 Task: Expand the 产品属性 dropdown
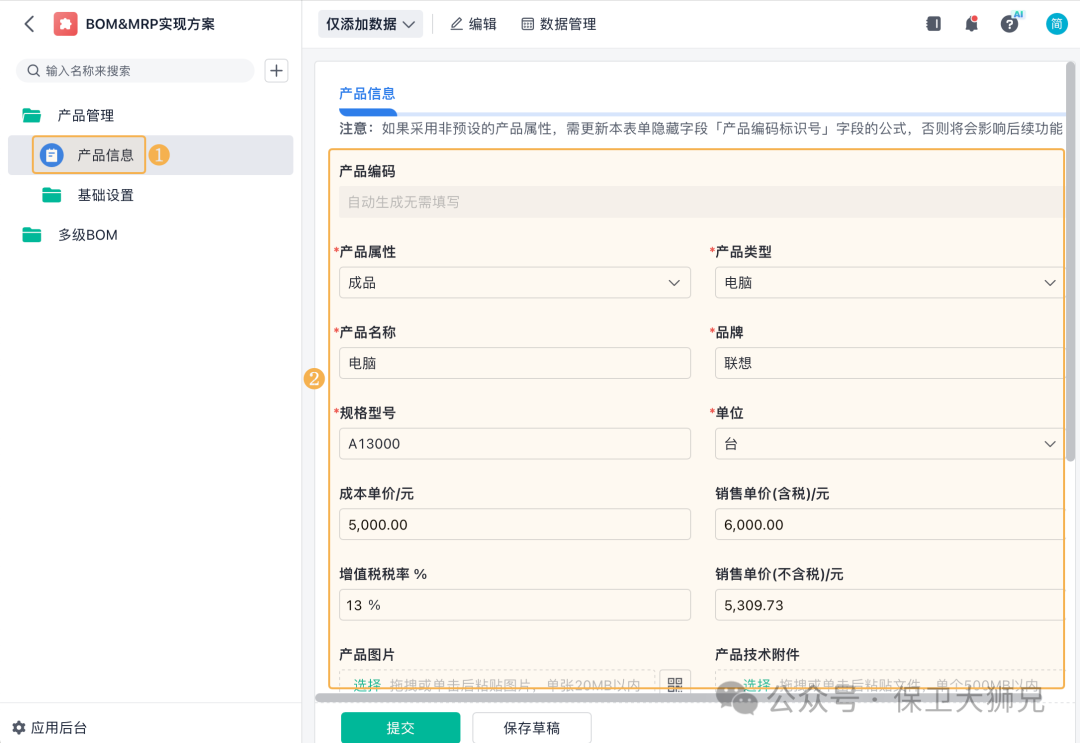515,283
